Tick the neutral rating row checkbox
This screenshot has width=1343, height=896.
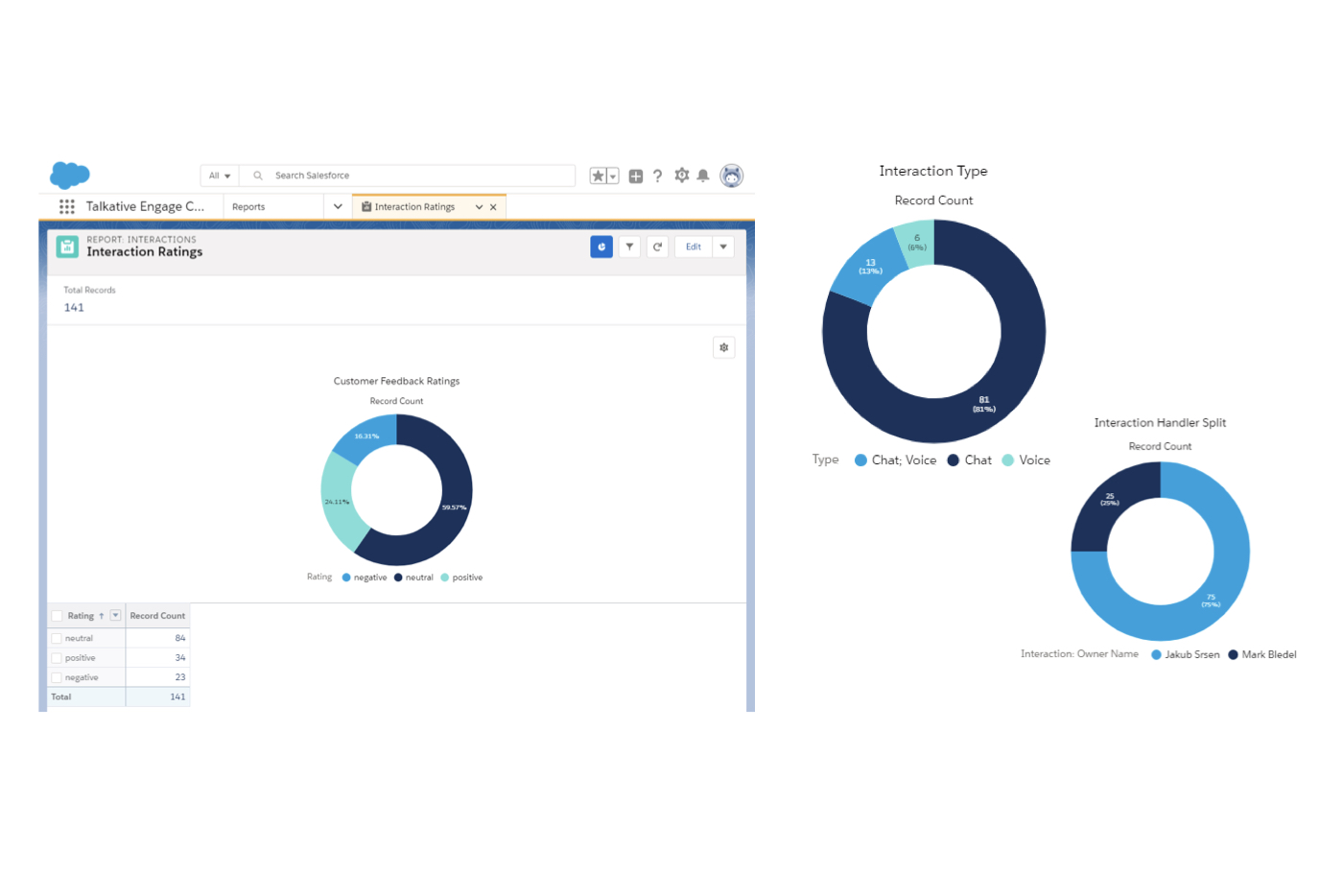(x=57, y=638)
